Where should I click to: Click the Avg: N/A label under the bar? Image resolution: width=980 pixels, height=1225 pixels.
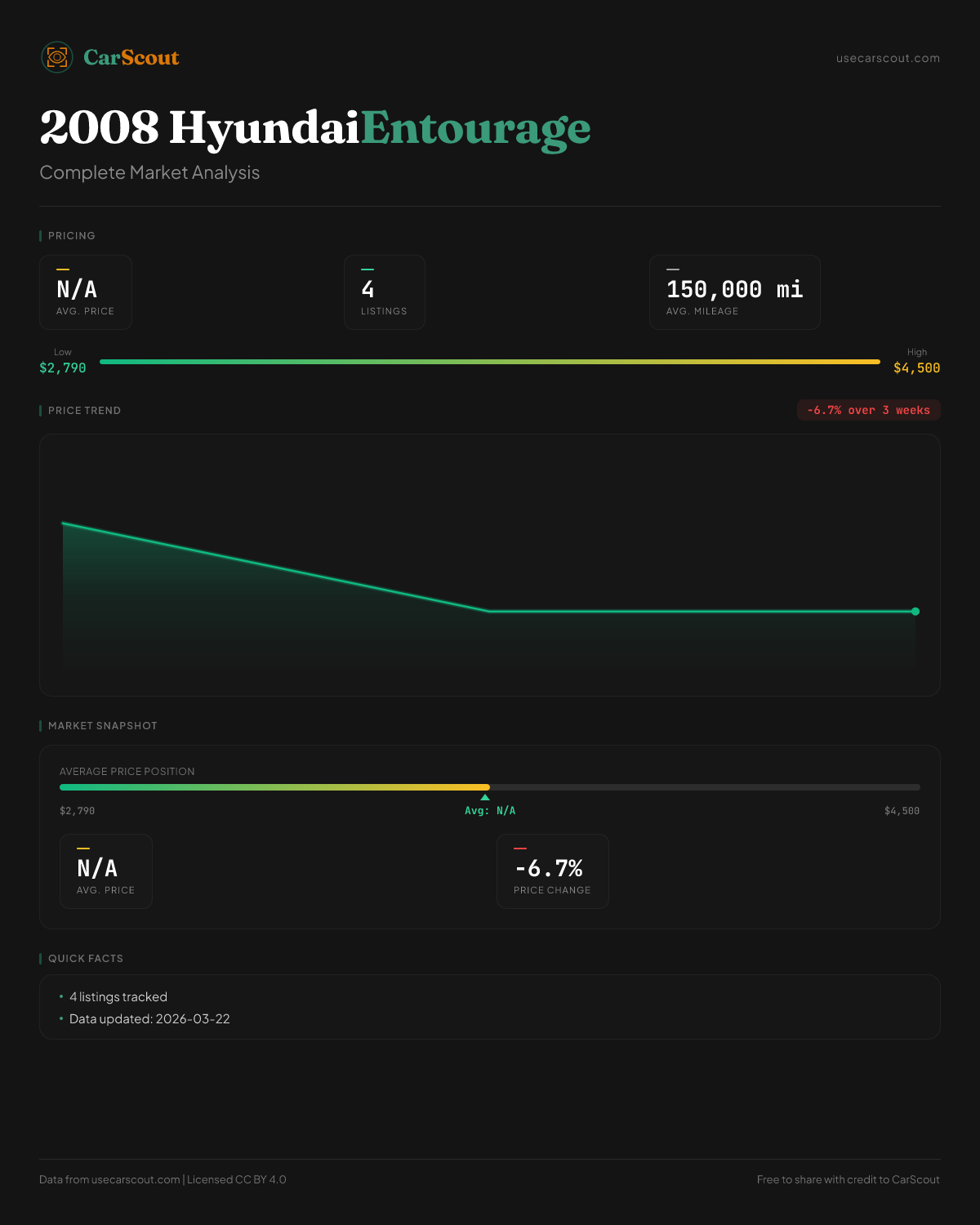[490, 811]
